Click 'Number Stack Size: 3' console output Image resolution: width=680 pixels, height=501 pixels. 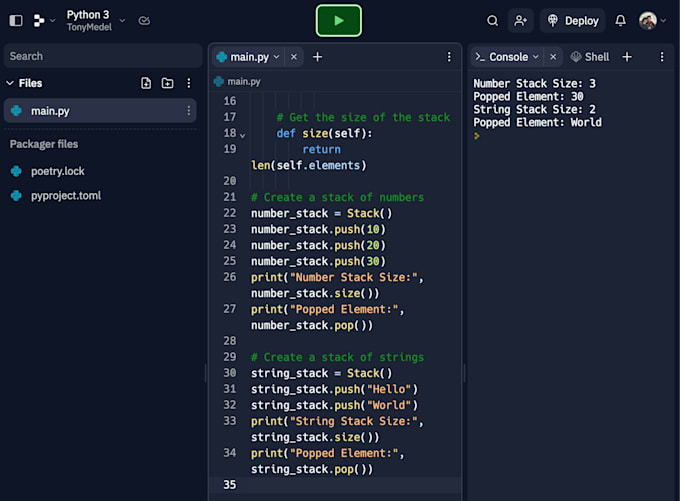(x=534, y=83)
